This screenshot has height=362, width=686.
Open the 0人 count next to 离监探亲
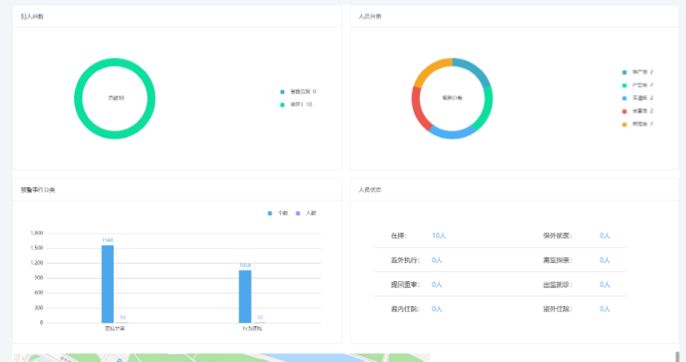(605, 260)
